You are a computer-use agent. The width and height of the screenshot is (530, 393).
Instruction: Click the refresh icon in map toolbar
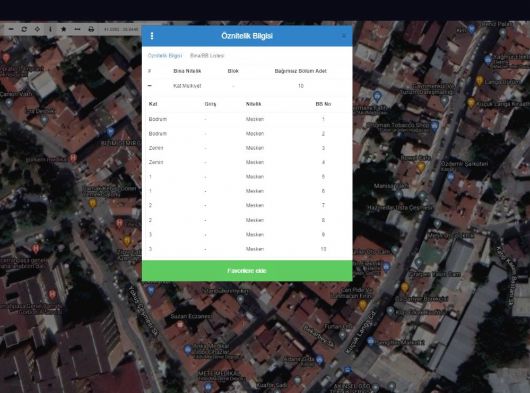(x=24, y=29)
